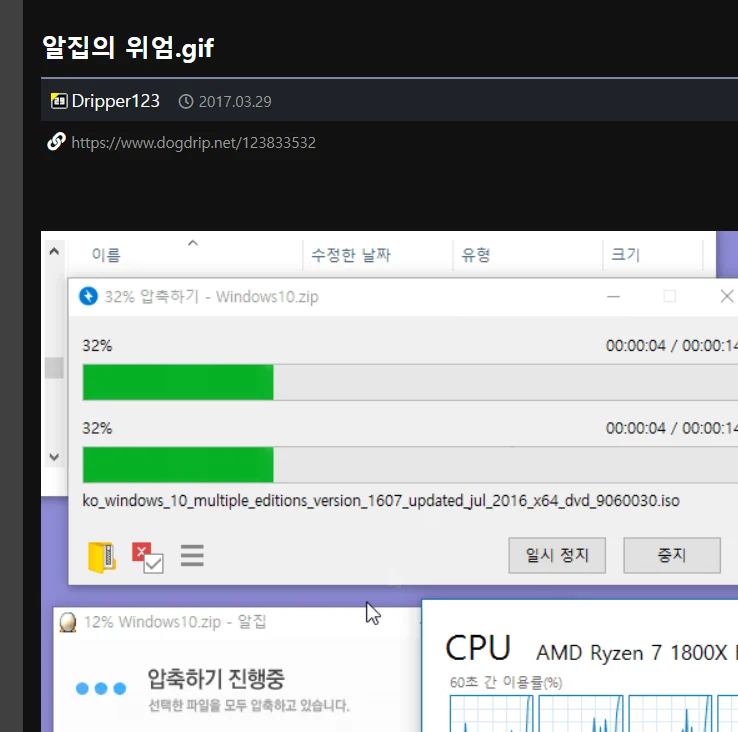Click the first CPU core usage graph
738x732 pixels.
(491, 713)
